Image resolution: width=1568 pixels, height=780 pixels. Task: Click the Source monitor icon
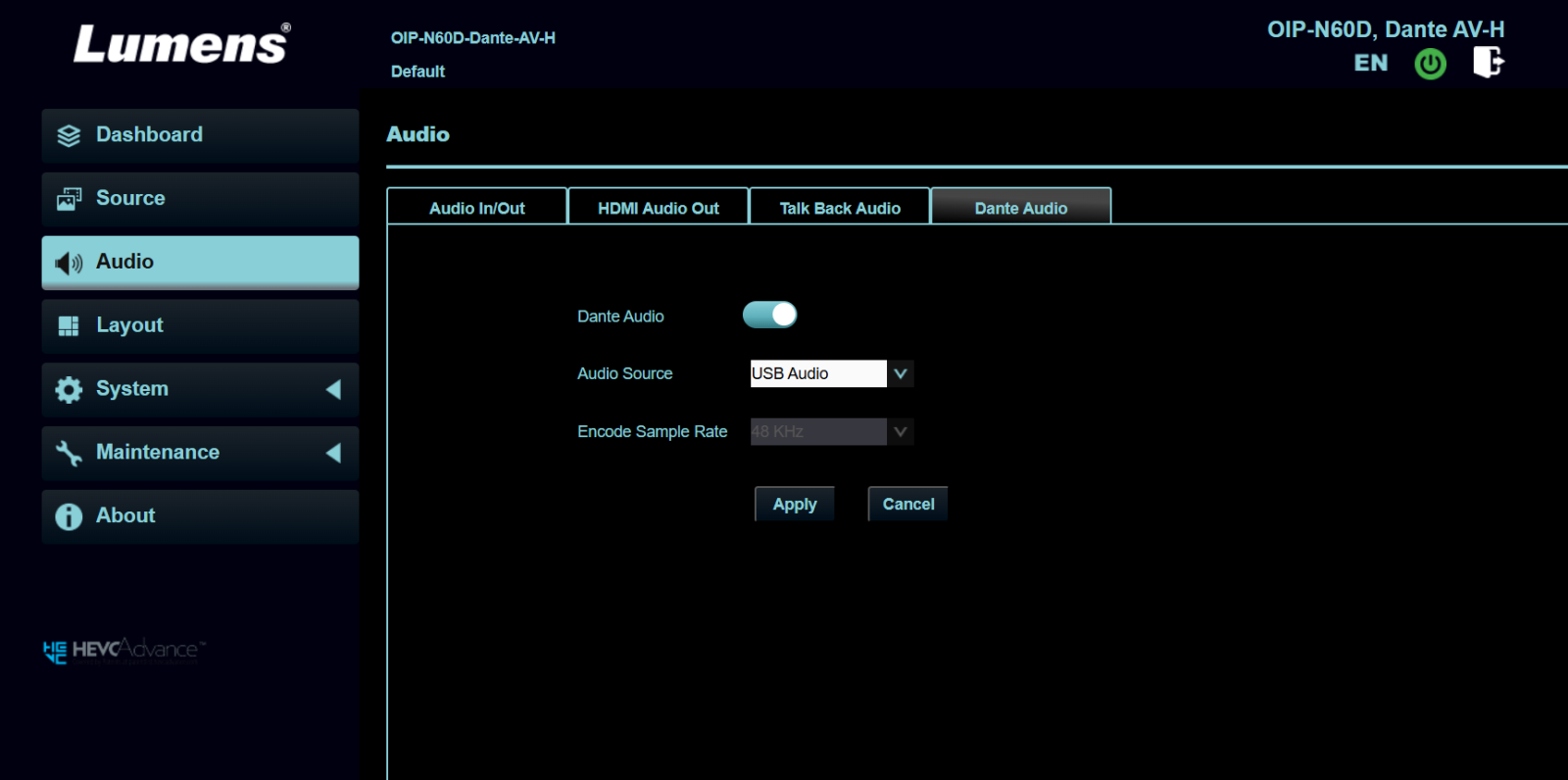(x=69, y=199)
